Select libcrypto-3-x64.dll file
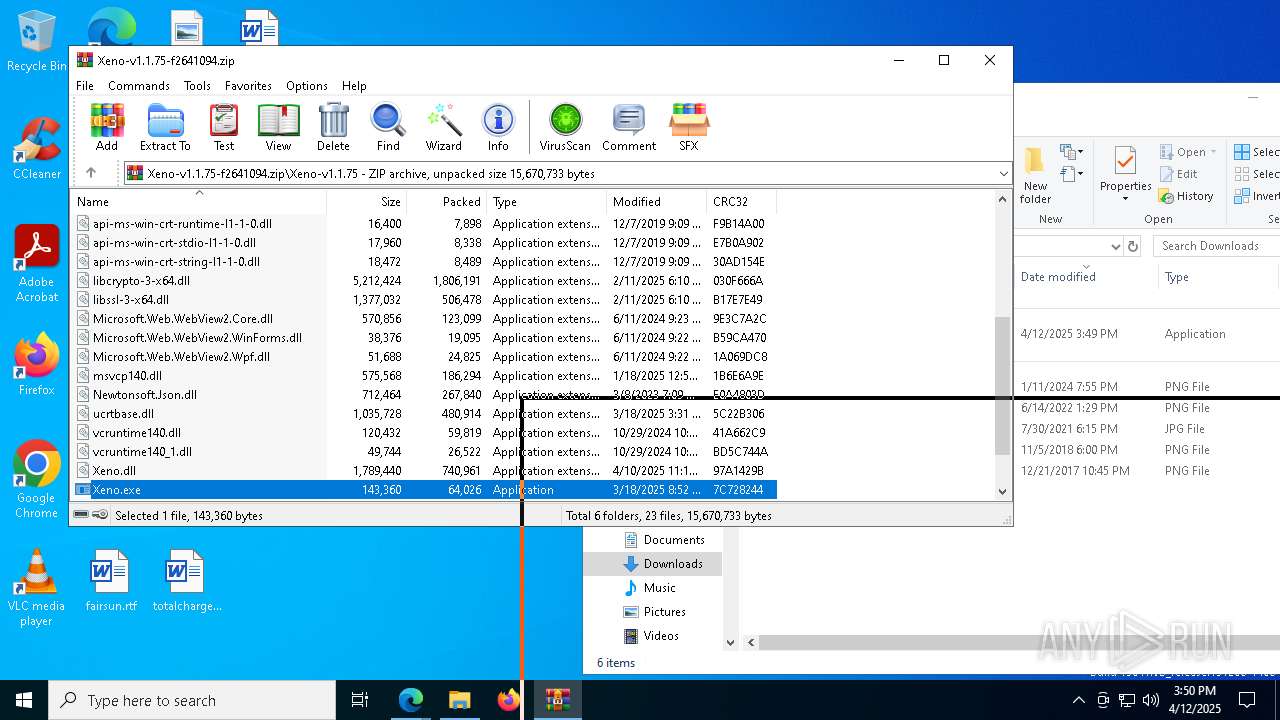This screenshot has height=720, width=1280. (x=424, y=281)
